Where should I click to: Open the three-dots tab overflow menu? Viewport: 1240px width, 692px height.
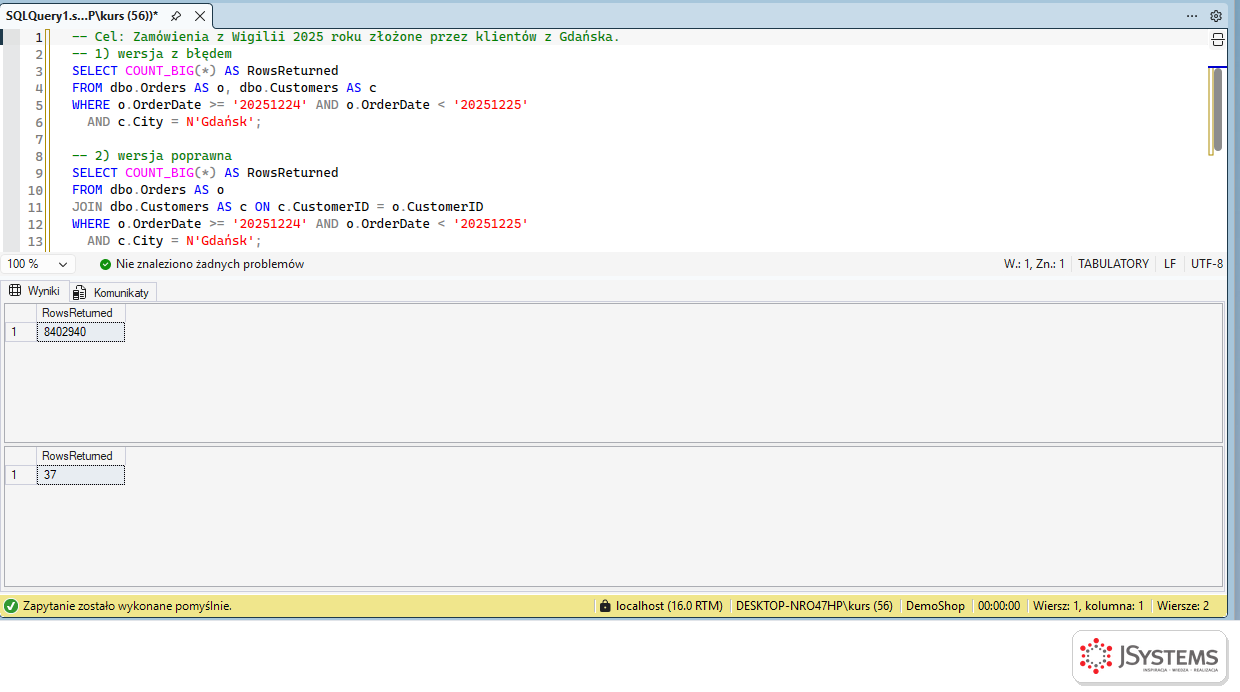[x=1192, y=16]
